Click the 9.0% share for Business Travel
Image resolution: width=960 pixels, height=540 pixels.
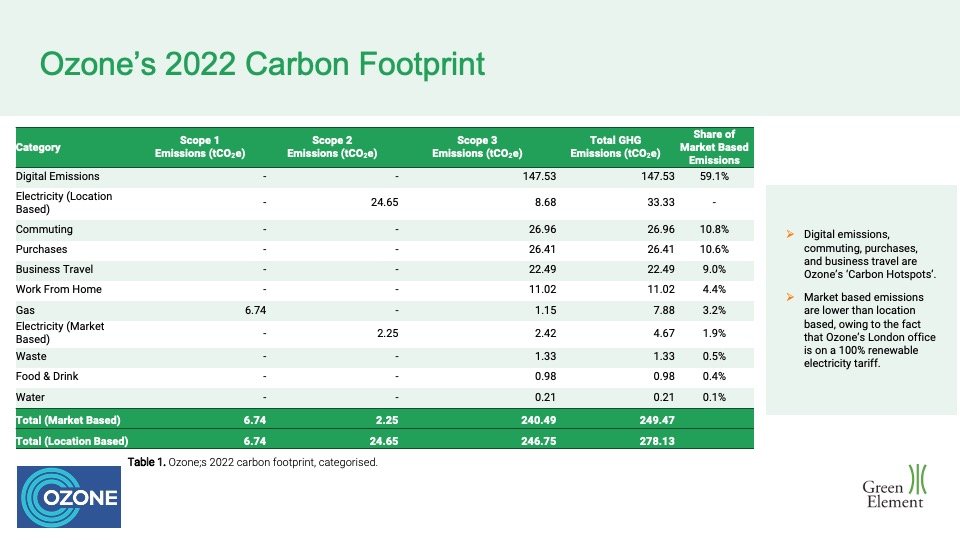(x=714, y=269)
